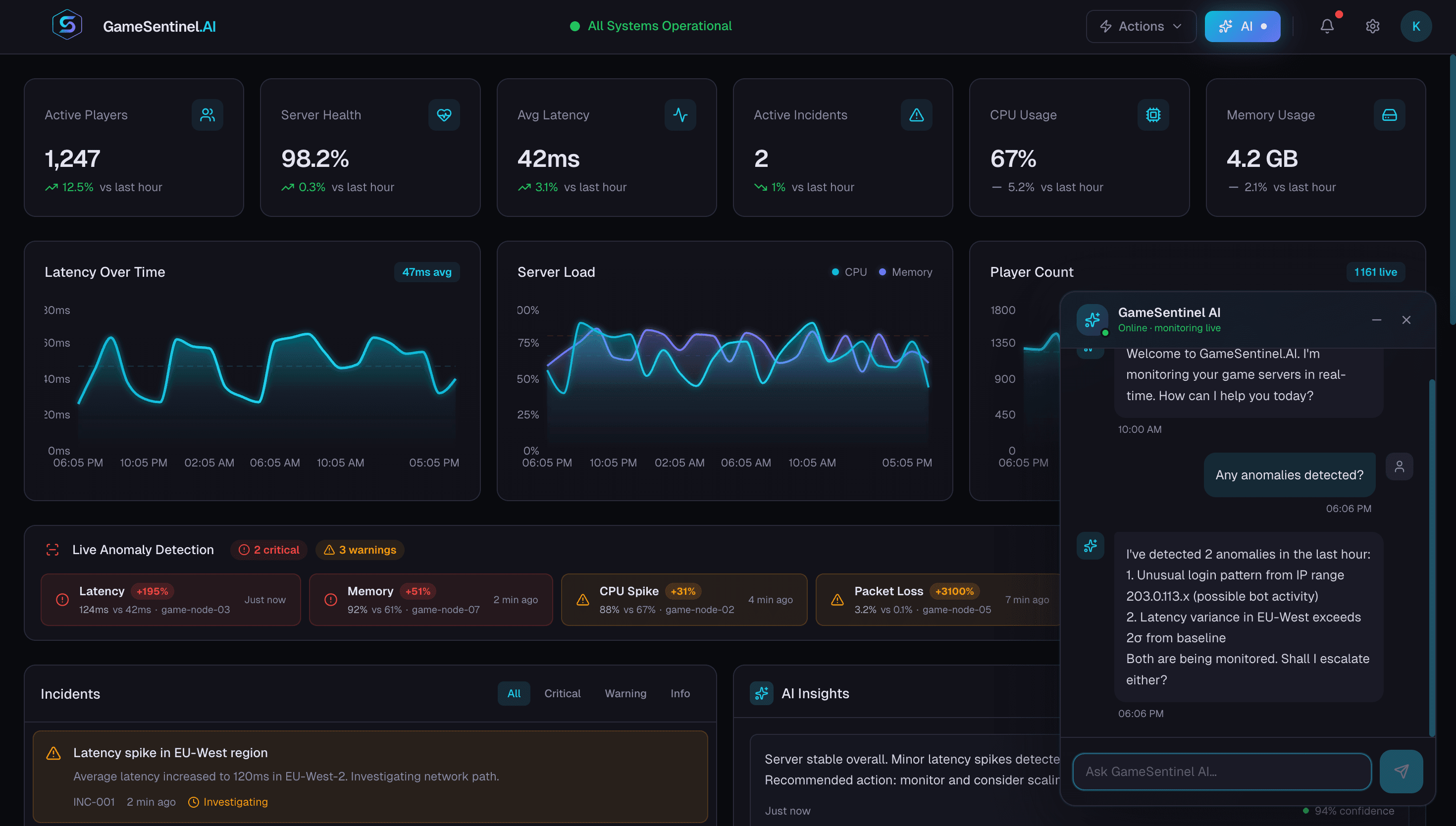
Task: Toggle the AI assistant button
Action: pos(1242,26)
